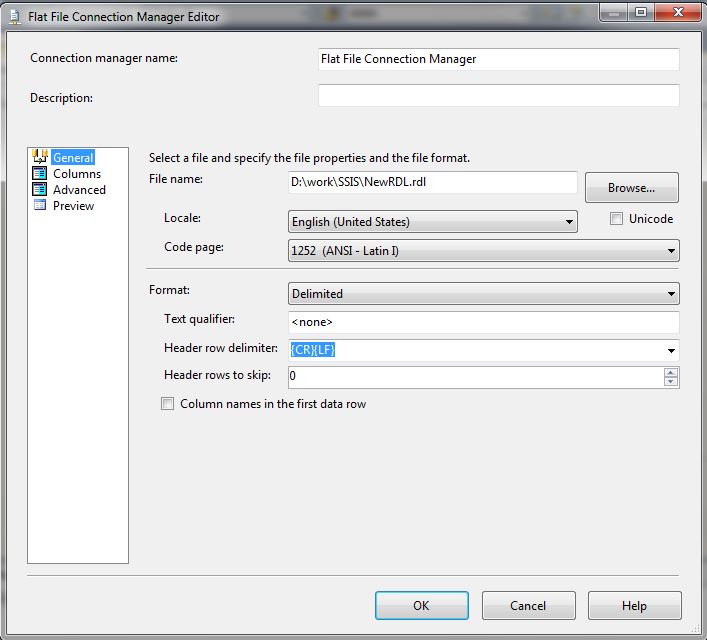Viewport: 707px width, 640px height.
Task: Switch to the Advanced page
Action: [79, 190]
